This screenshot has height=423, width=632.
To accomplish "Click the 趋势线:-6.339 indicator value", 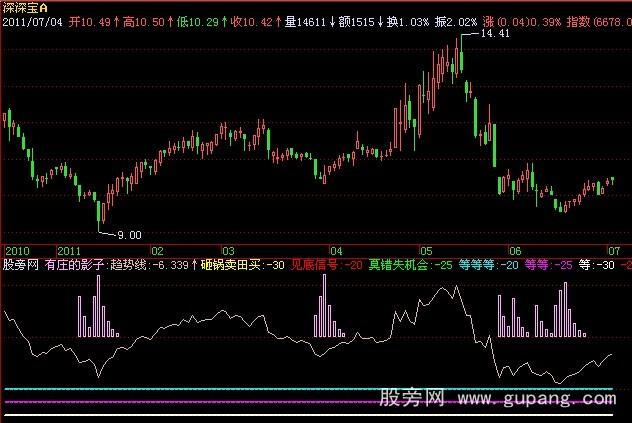I will pos(150,265).
